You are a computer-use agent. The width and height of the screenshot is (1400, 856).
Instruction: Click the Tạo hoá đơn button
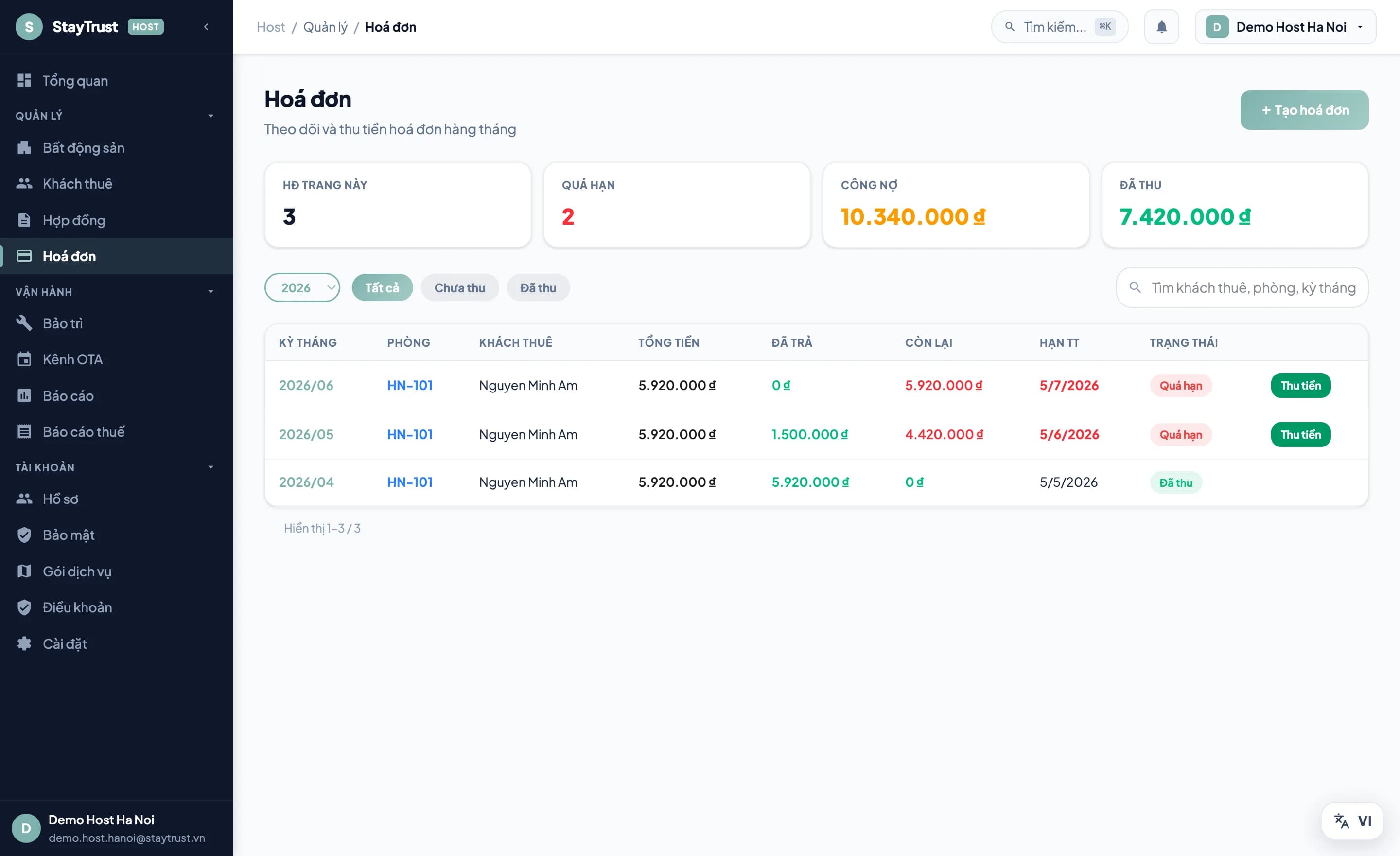tap(1304, 110)
